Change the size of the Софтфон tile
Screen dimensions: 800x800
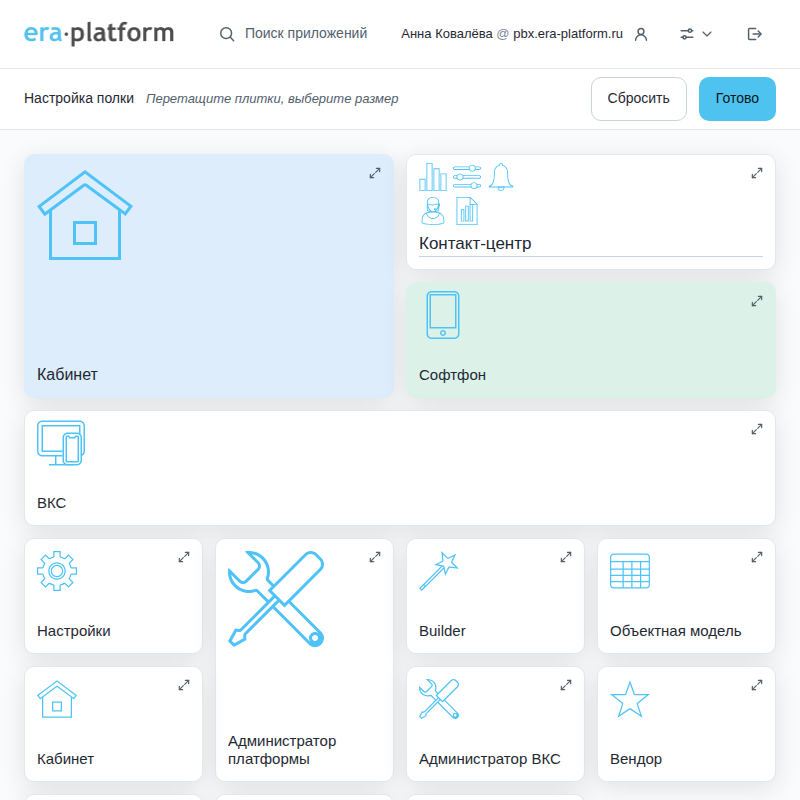pyautogui.click(x=757, y=302)
